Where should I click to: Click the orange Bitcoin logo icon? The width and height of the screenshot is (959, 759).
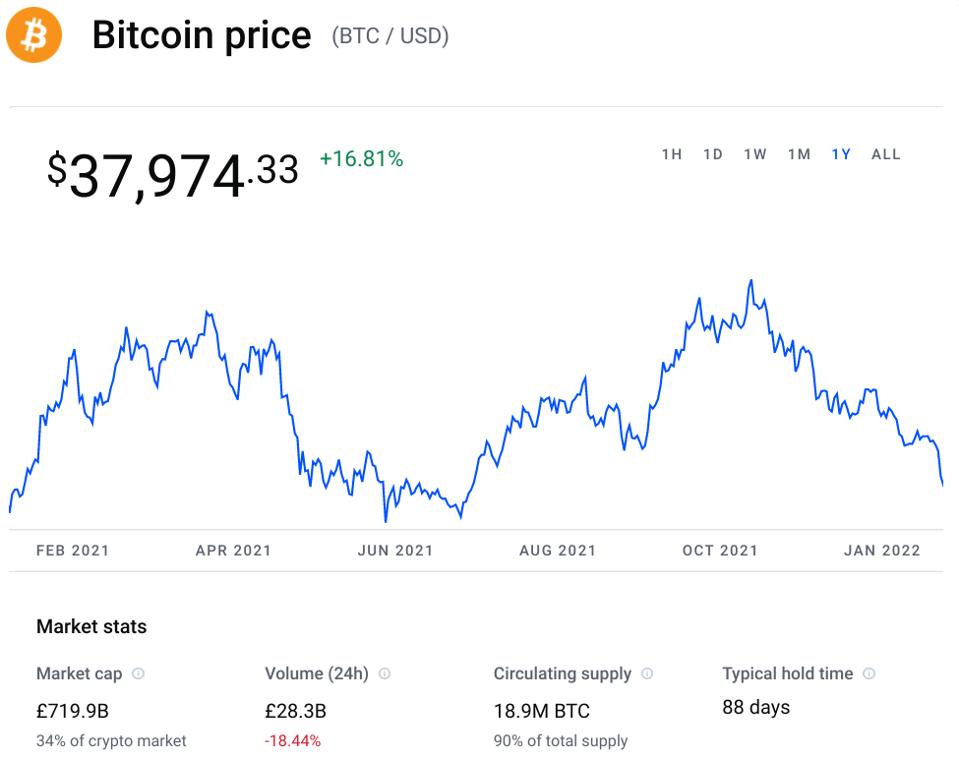click(x=34, y=37)
